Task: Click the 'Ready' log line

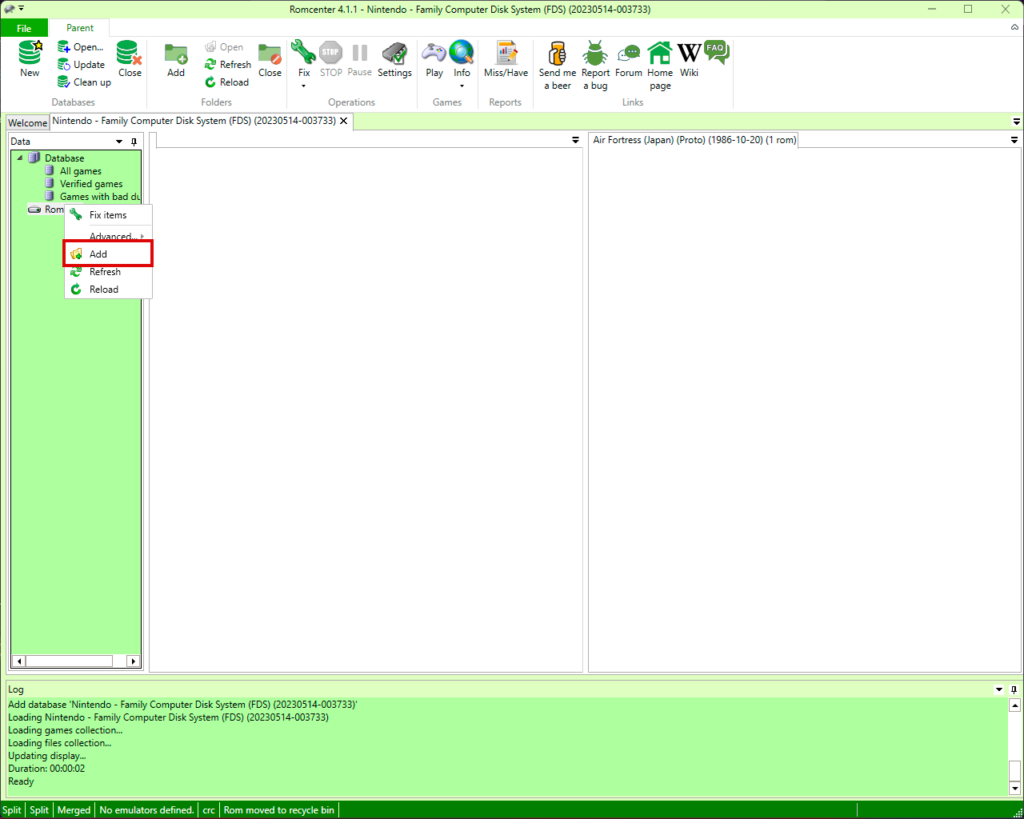Action: [x=21, y=781]
